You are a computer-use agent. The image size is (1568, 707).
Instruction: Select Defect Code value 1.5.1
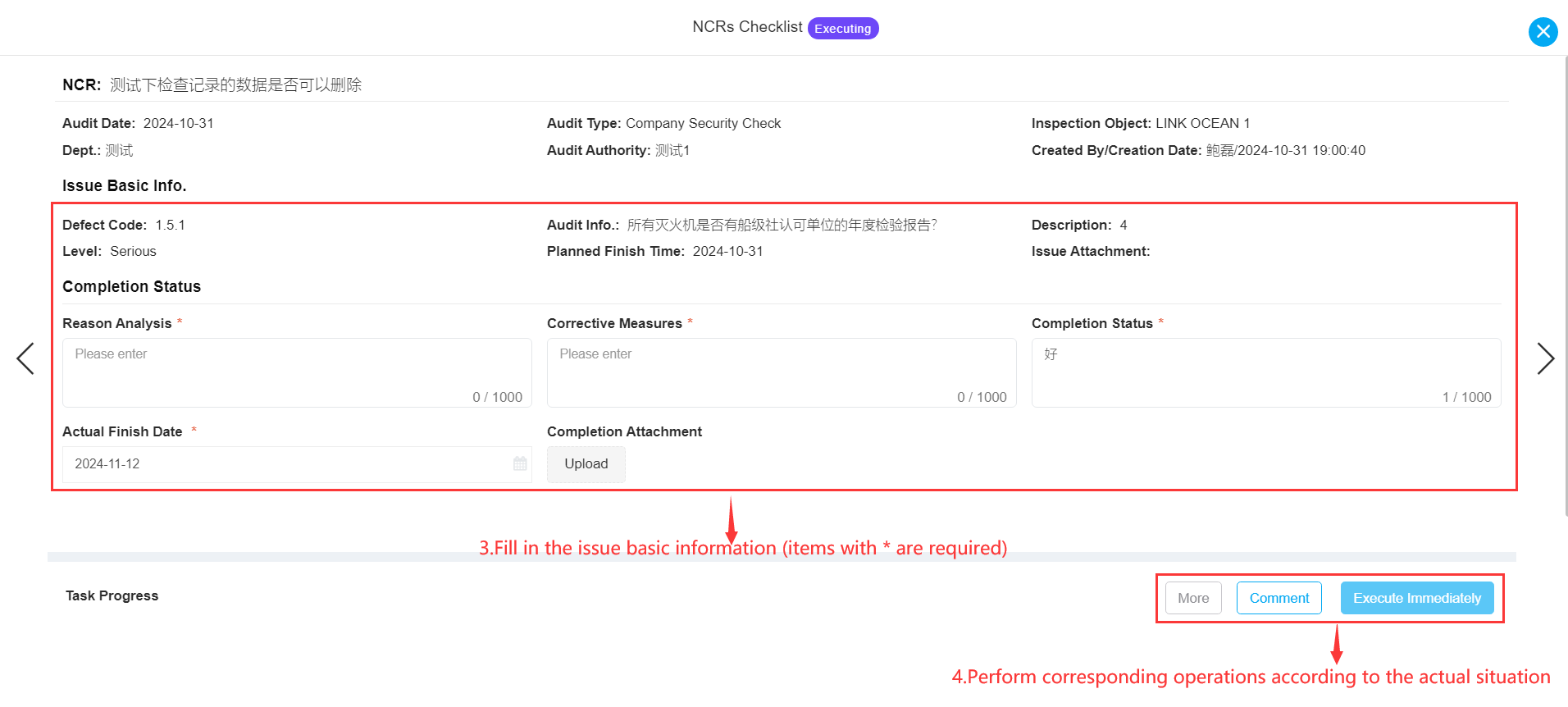pyautogui.click(x=171, y=225)
